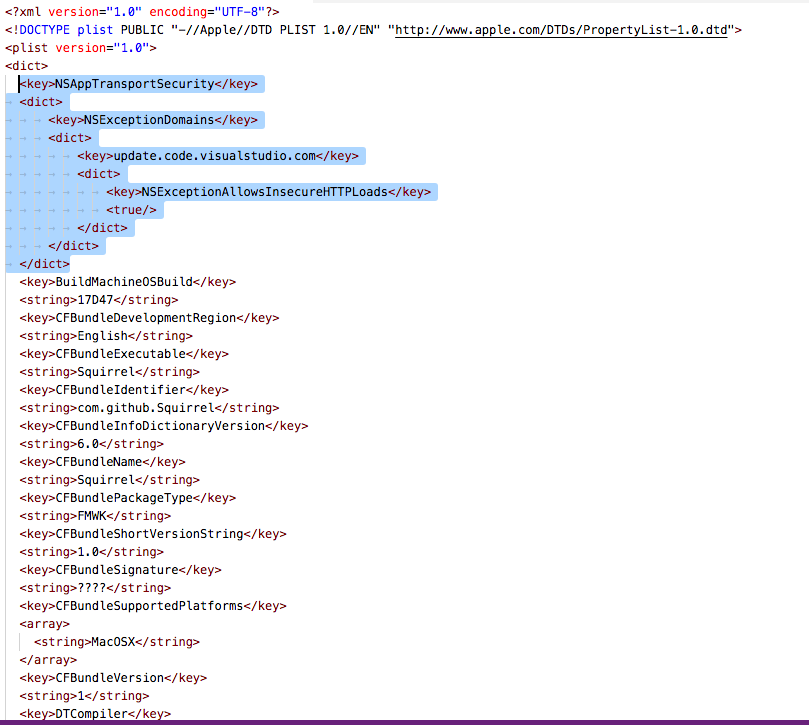Click the BuildMachineOSBuild key line
This screenshot has width=809, height=725.
pos(127,282)
